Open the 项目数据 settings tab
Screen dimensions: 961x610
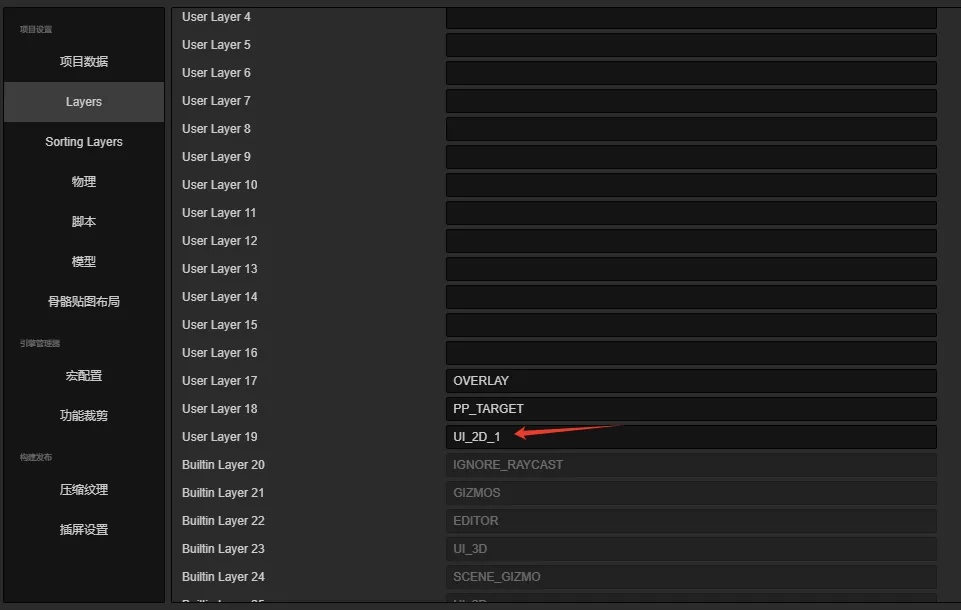(x=84, y=61)
